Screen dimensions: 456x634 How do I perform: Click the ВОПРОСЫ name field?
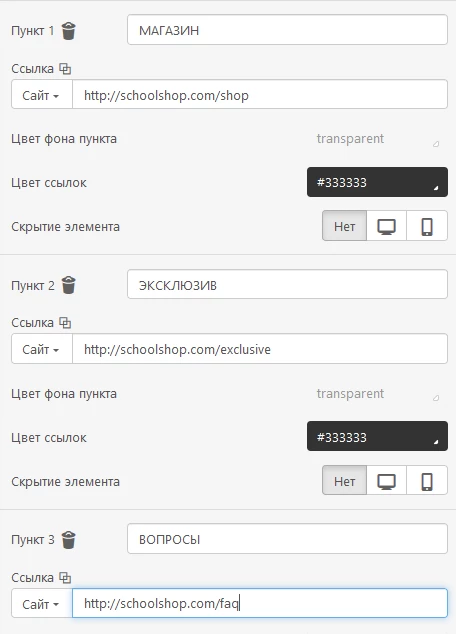point(287,539)
